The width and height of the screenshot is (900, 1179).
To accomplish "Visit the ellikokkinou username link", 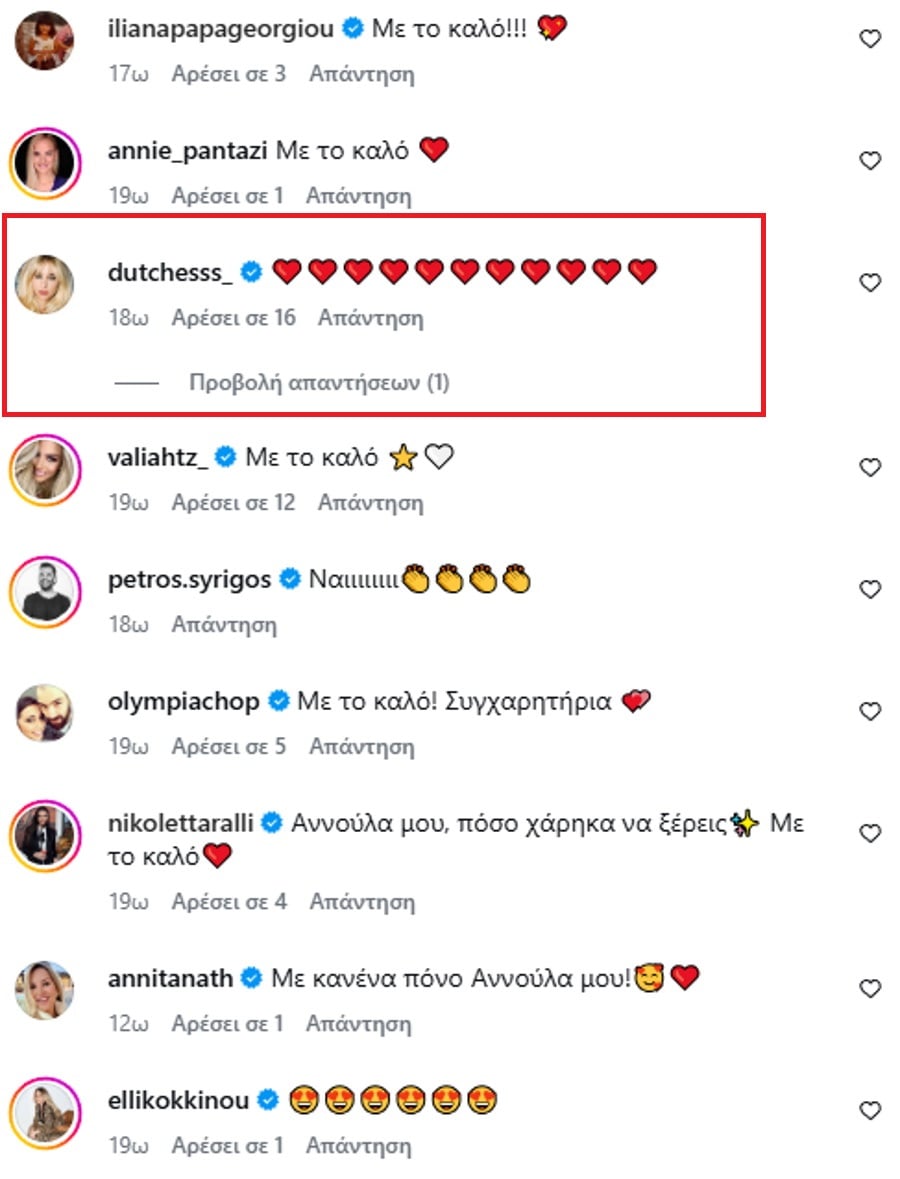I will pos(177,1101).
